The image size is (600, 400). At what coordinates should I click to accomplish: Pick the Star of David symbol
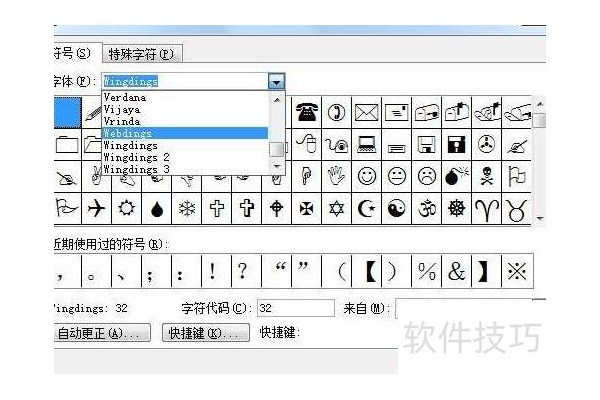click(x=337, y=209)
